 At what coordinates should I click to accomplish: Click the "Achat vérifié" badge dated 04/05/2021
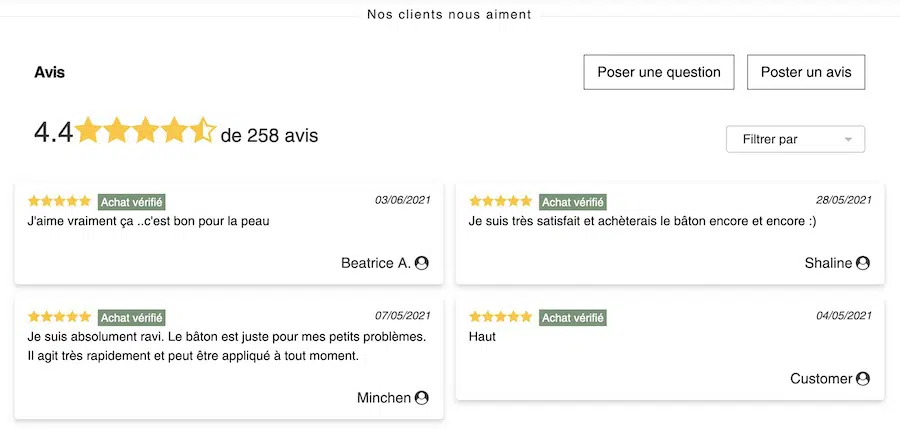572,317
